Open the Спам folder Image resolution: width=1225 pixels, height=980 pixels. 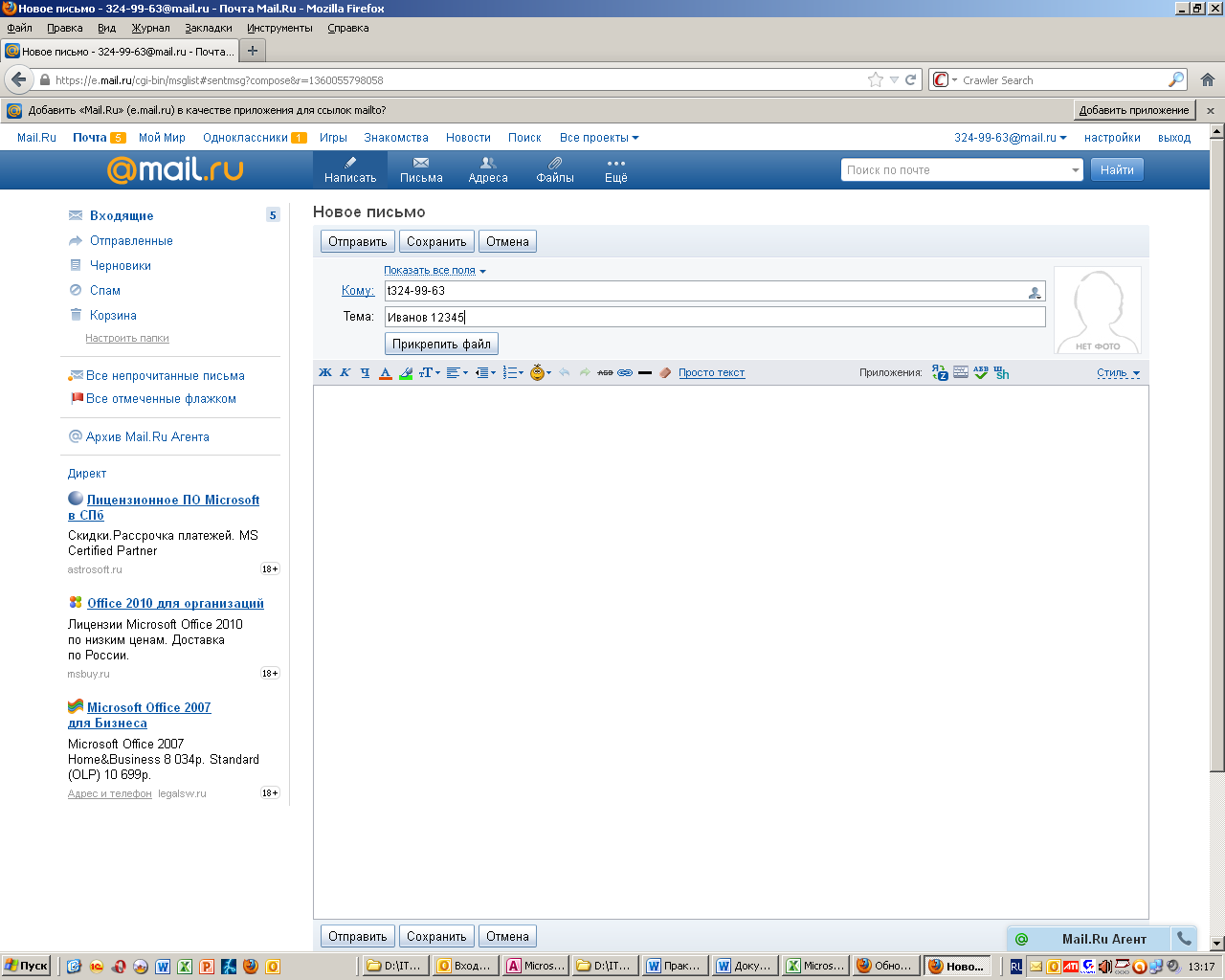[105, 290]
